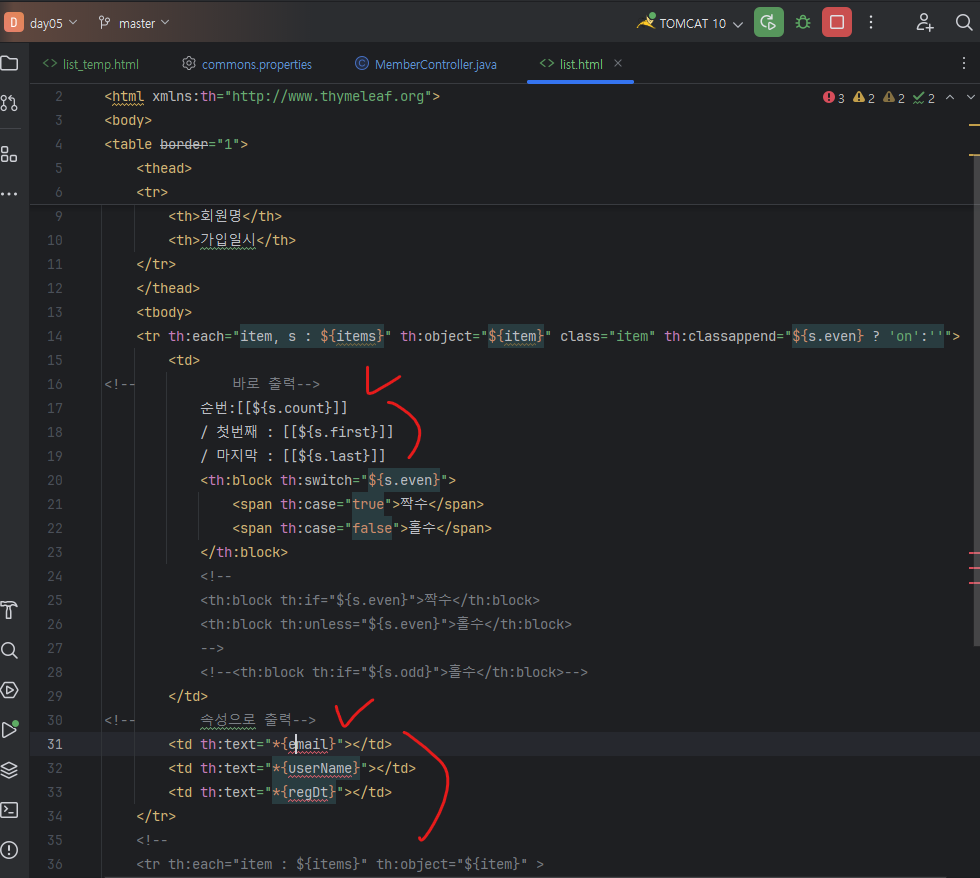Open the Run tool window

pyautogui.click(x=9, y=729)
